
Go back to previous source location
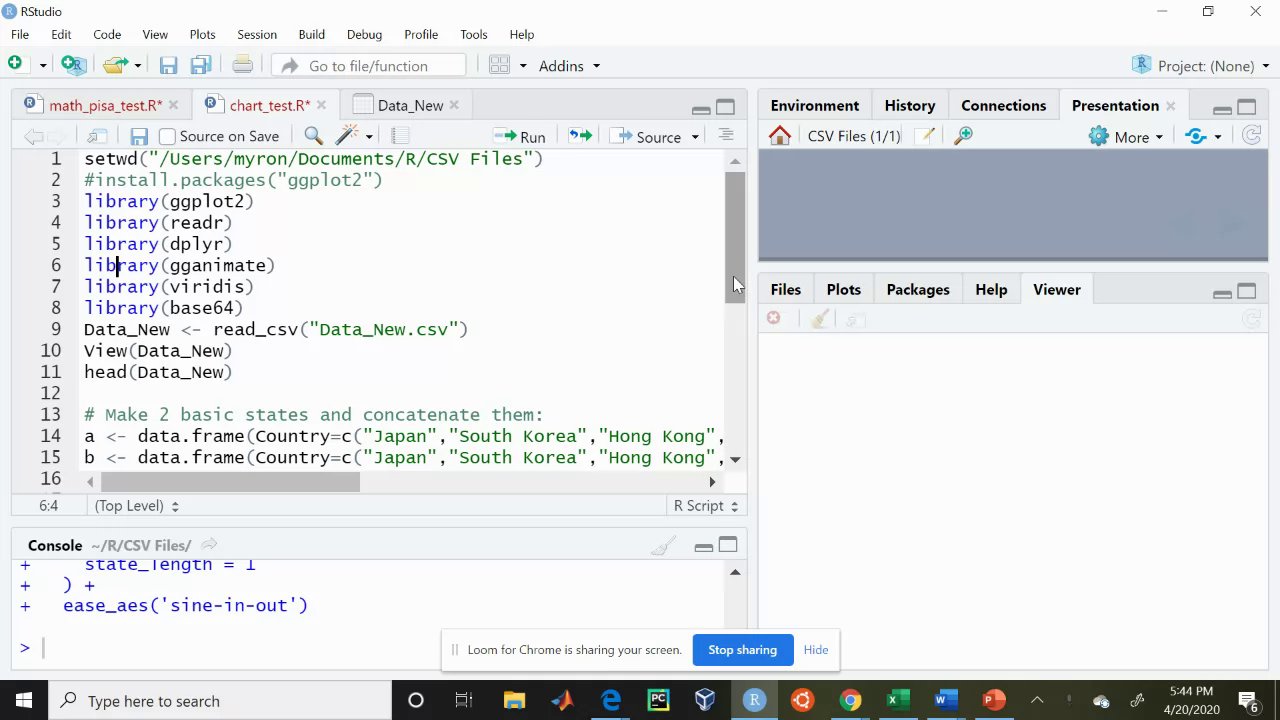pyautogui.click(x=33, y=136)
